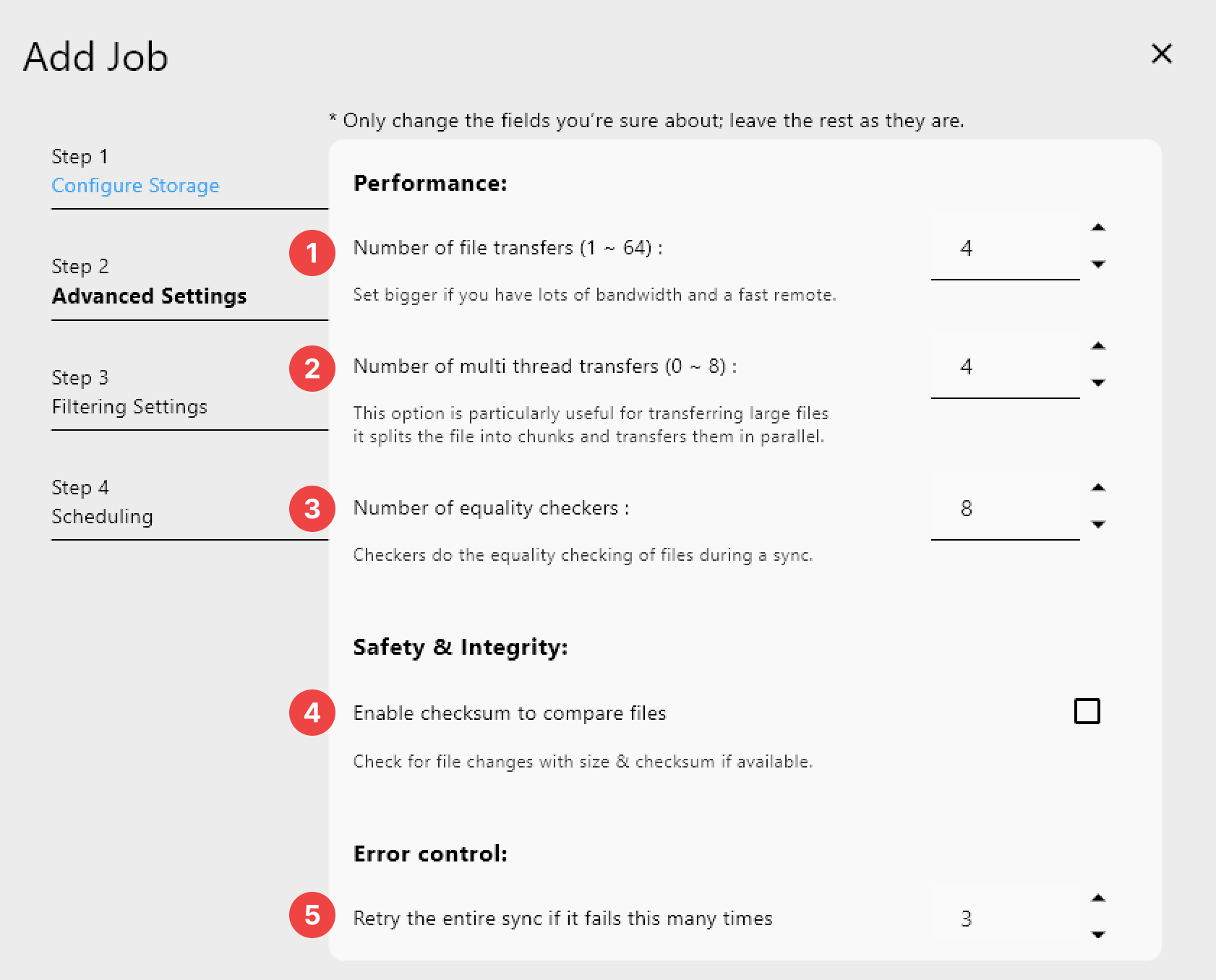Click the multi thread transfers value field

click(1005, 367)
